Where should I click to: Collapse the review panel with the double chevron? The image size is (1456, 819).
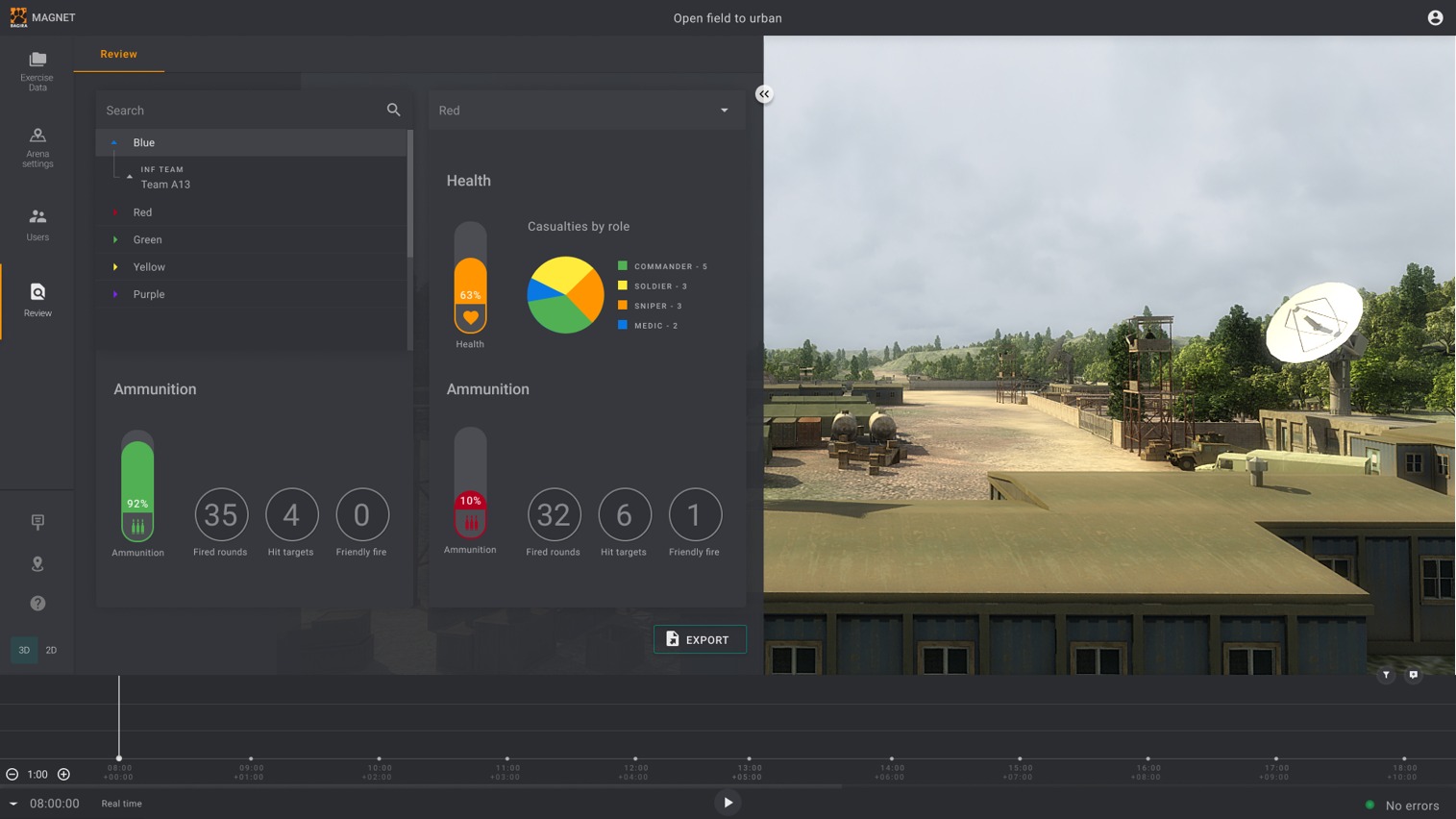click(x=764, y=93)
